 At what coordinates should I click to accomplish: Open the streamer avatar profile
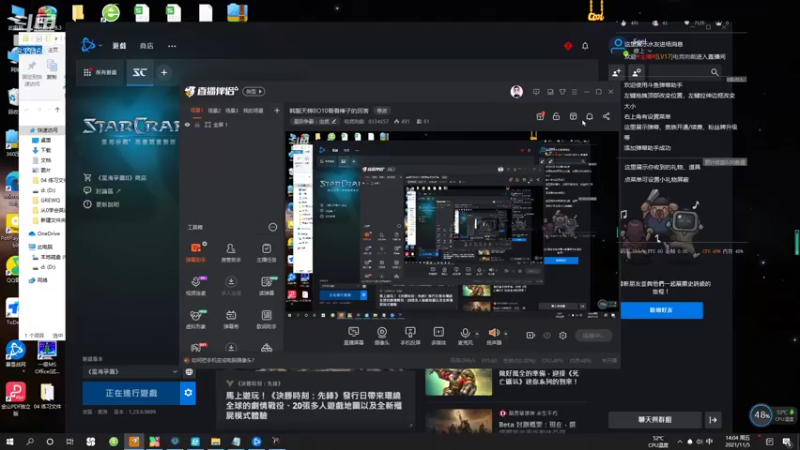516,91
